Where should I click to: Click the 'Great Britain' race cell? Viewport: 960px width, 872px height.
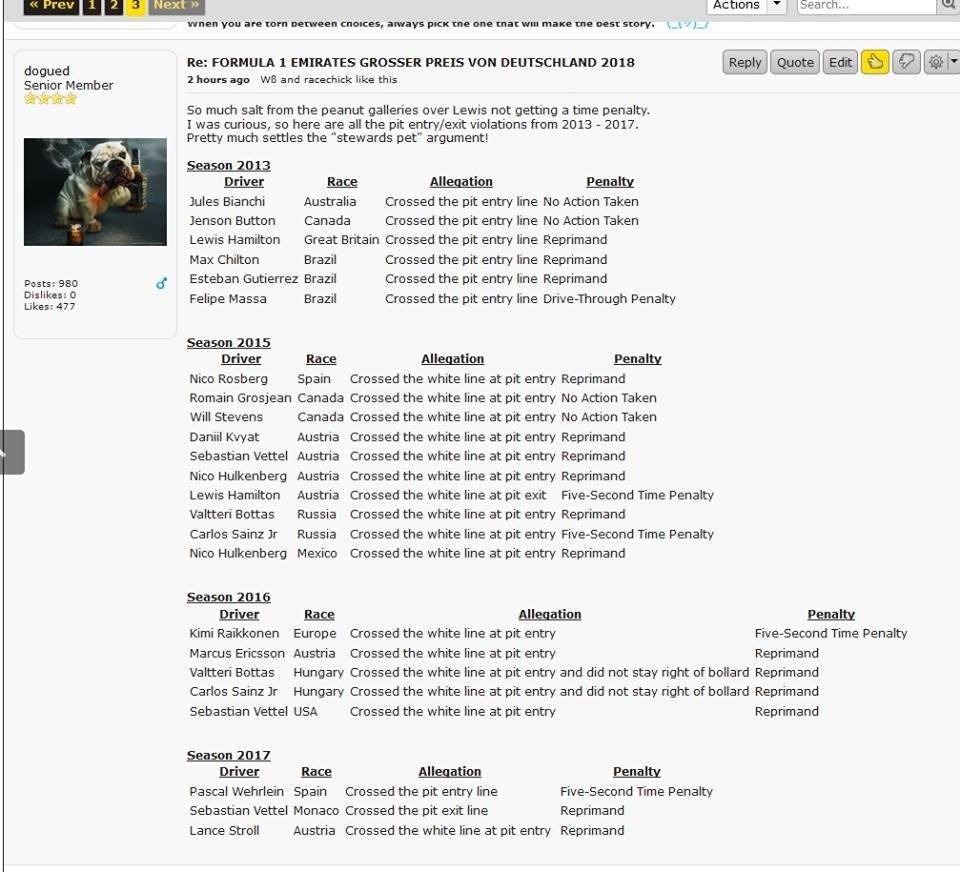tap(342, 239)
